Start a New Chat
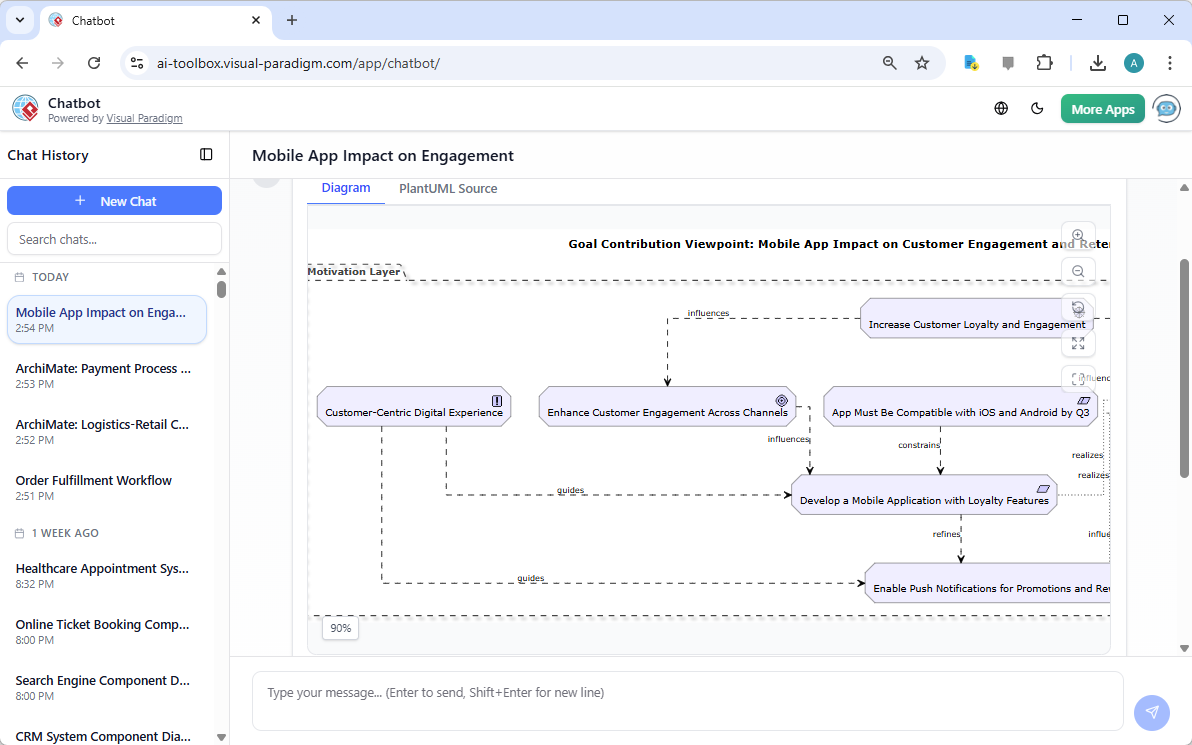 114,200
